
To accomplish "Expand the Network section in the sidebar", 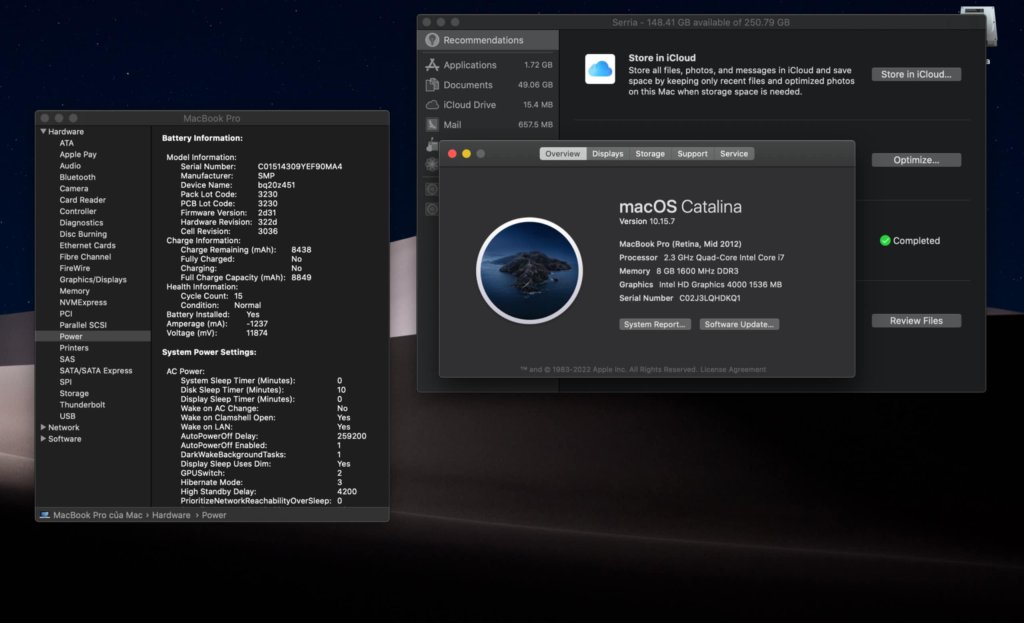I will 43,427.
